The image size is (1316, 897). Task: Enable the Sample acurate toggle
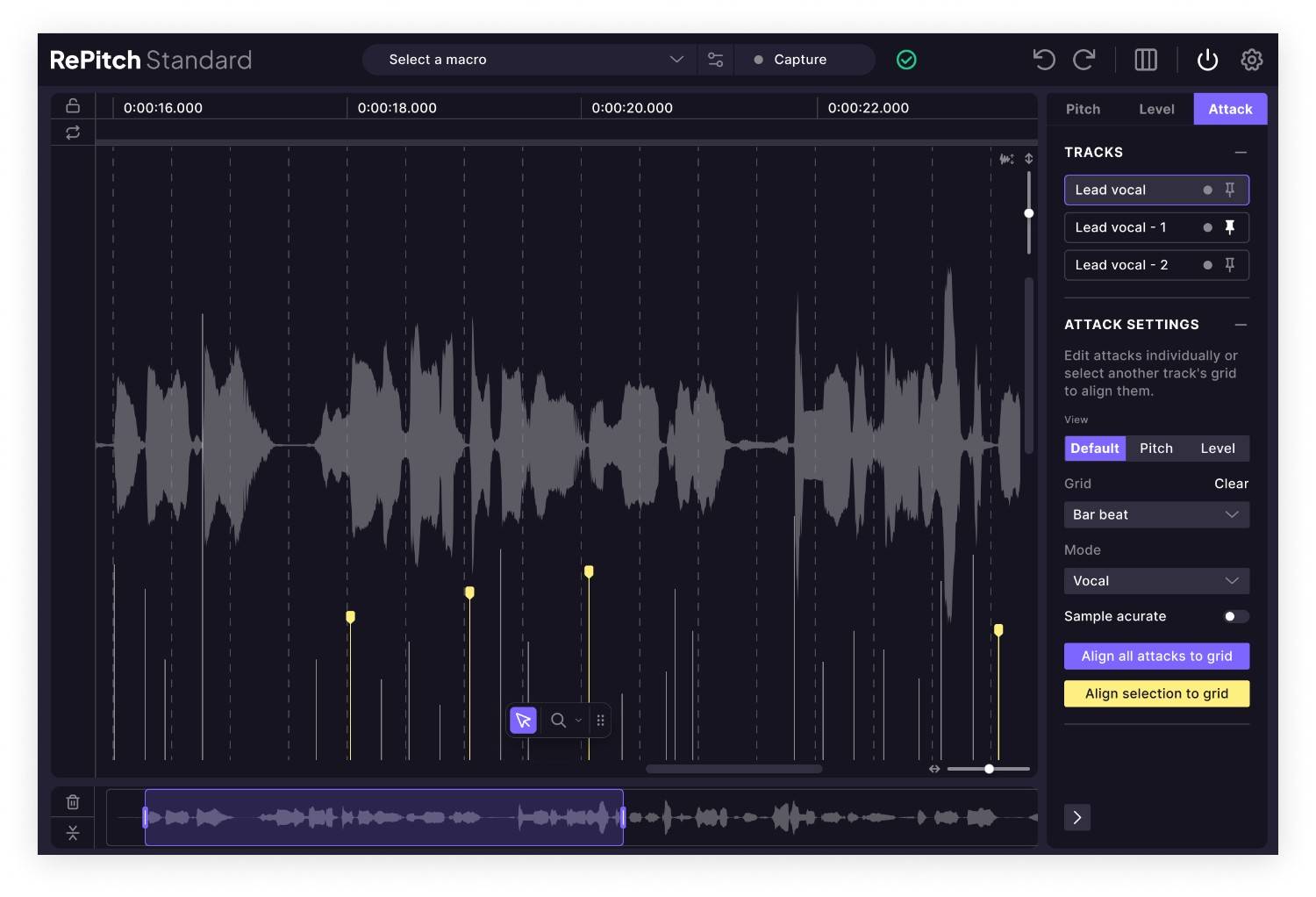coord(1236,616)
